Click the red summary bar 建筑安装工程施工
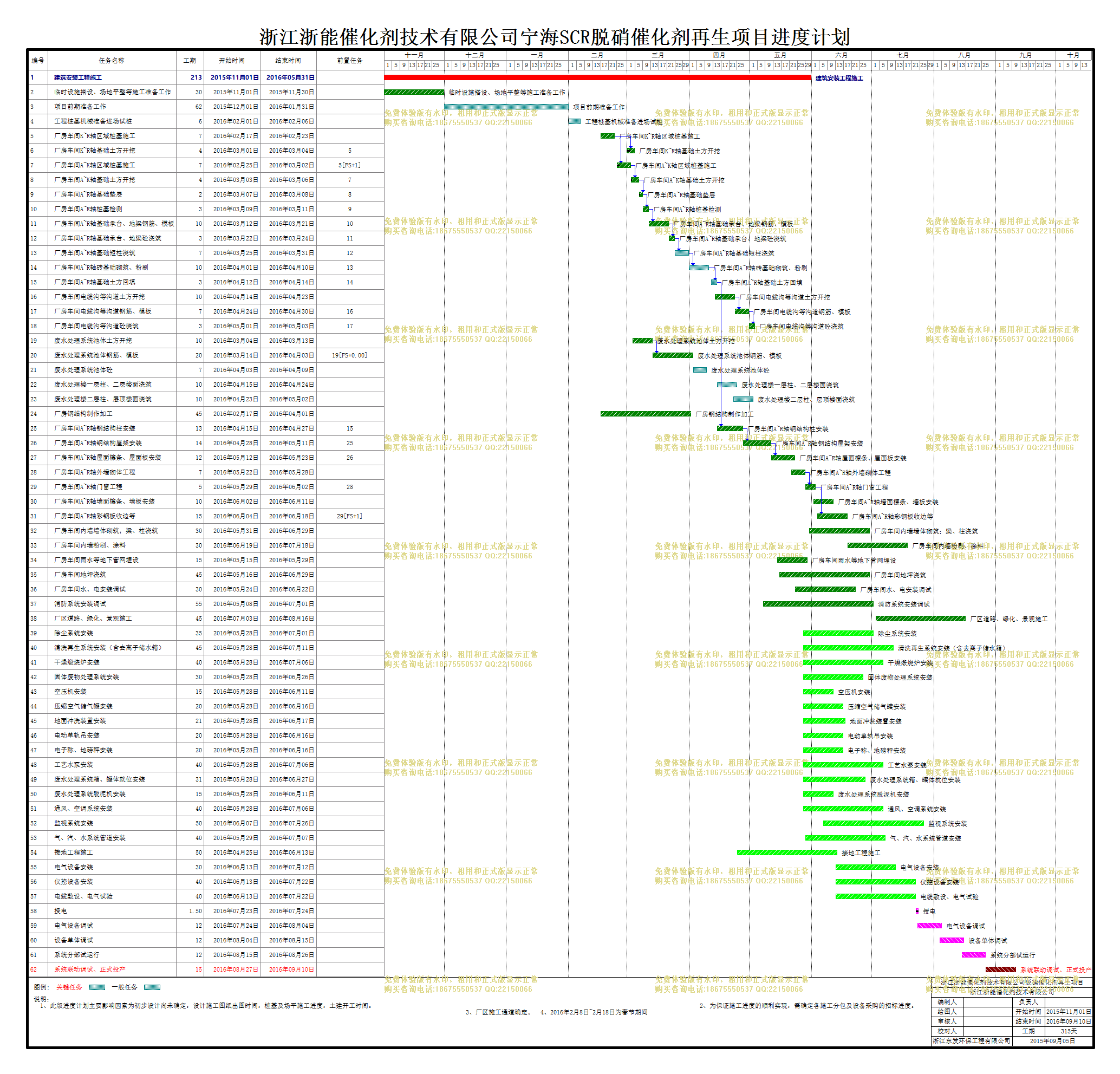 click(x=598, y=78)
